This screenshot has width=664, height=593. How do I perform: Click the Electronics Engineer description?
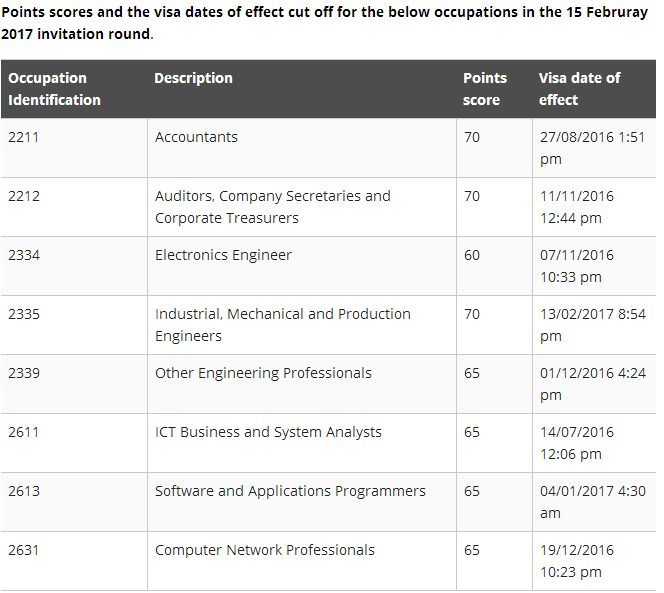coord(223,255)
